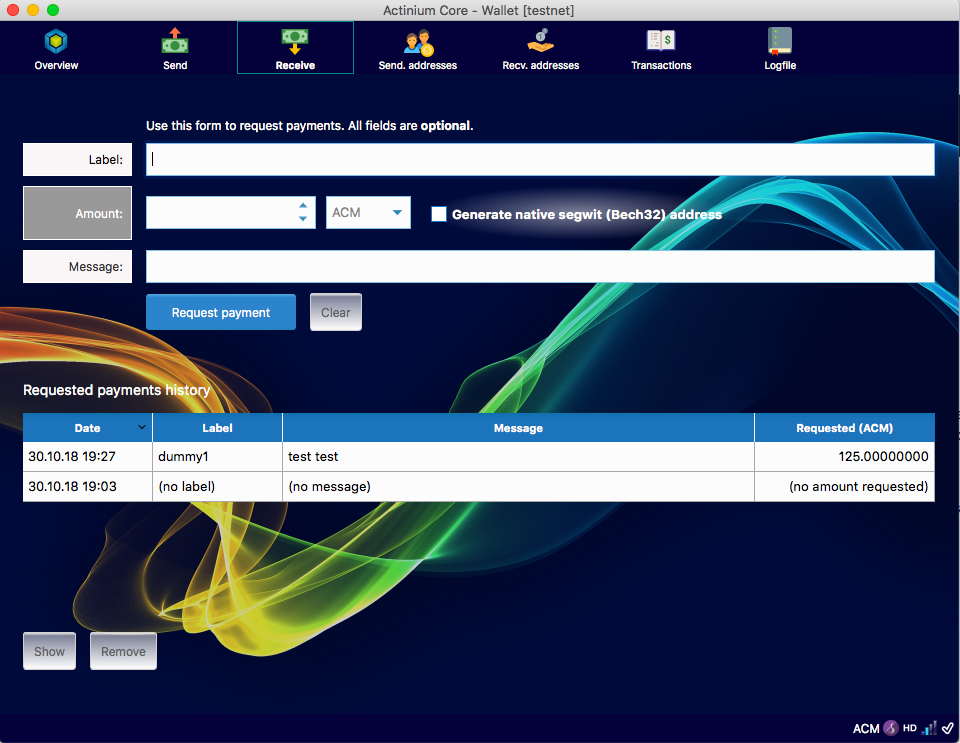
Task: Click the "(no label)" cell
Action: (x=217, y=487)
